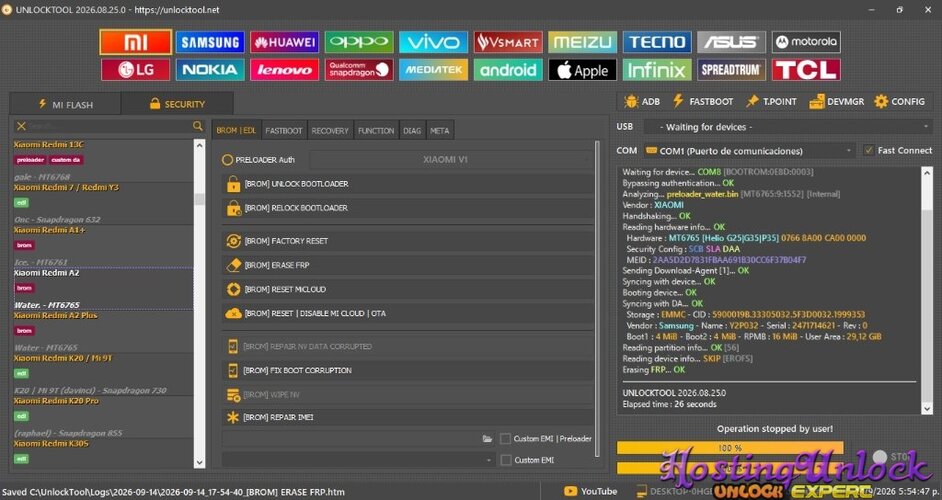Expand the Custom EMI file dropdown
The height and width of the screenshot is (500, 942).
click(x=359, y=460)
